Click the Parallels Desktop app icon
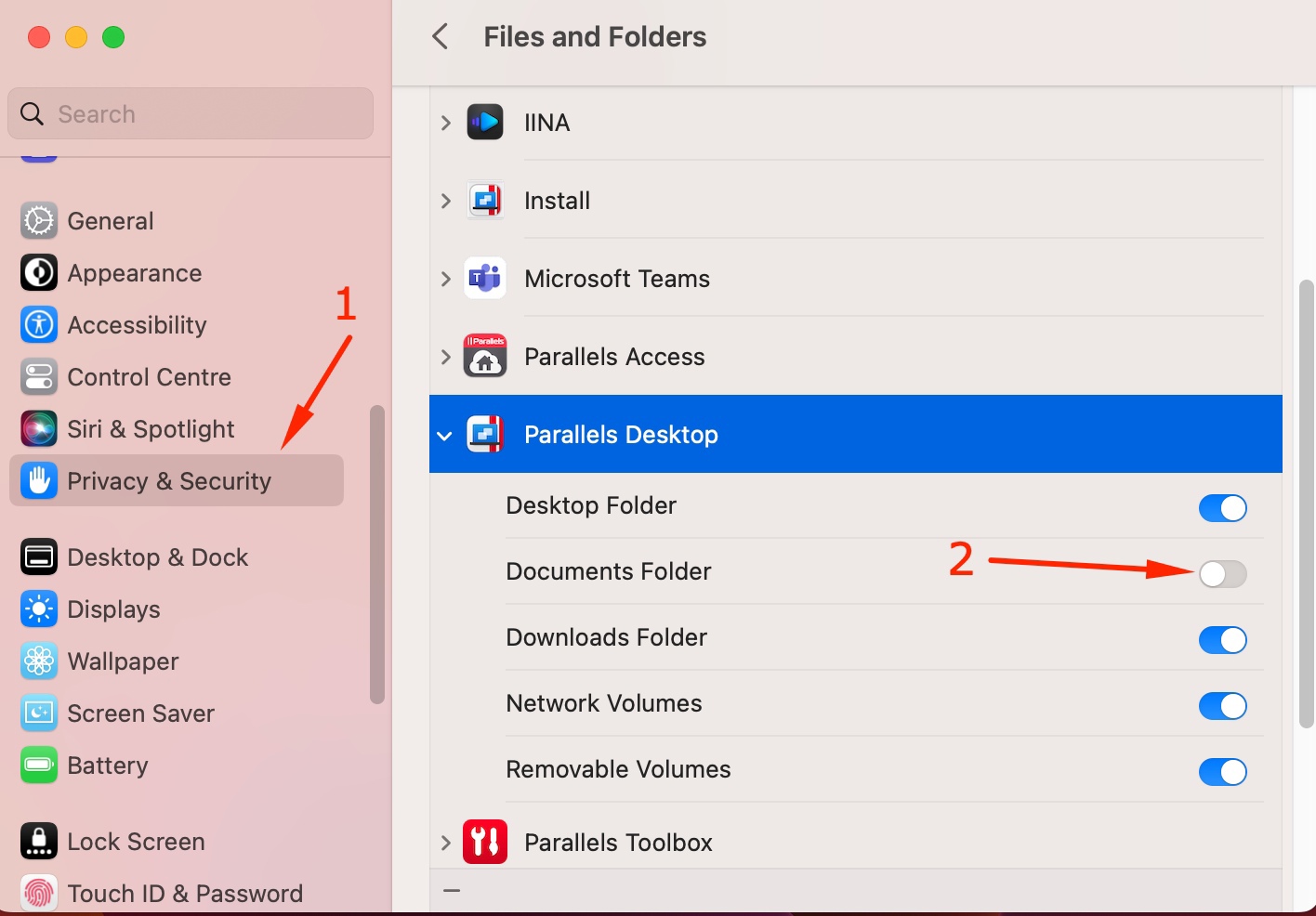This screenshot has height=916, width=1316. (x=485, y=434)
